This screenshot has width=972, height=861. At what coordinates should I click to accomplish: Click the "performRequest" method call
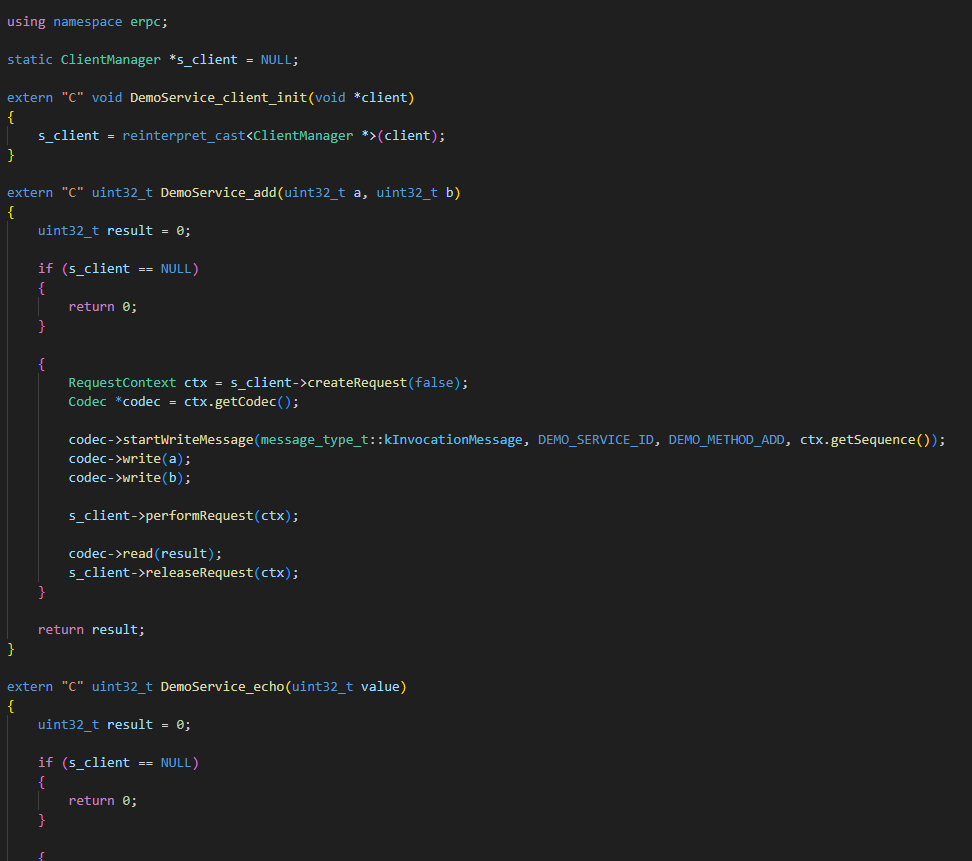(x=199, y=516)
